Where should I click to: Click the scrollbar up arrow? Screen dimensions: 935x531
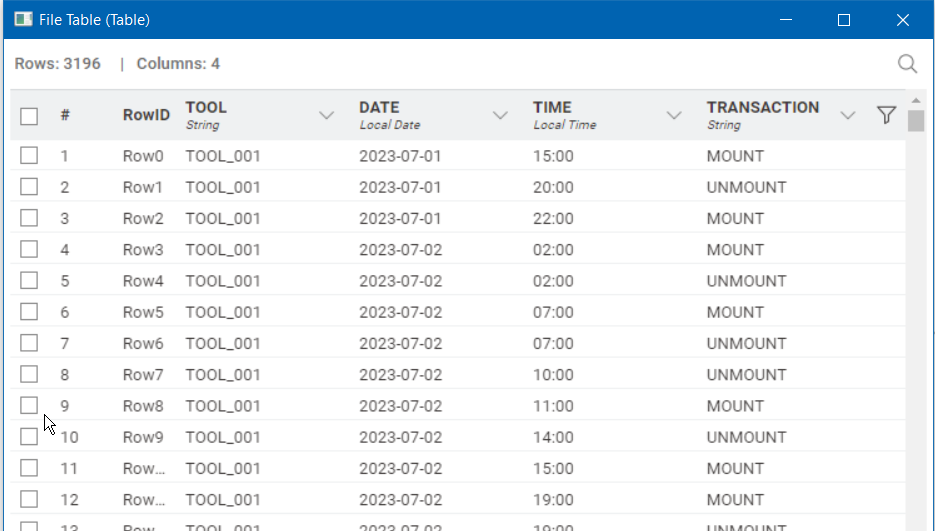(x=916, y=100)
